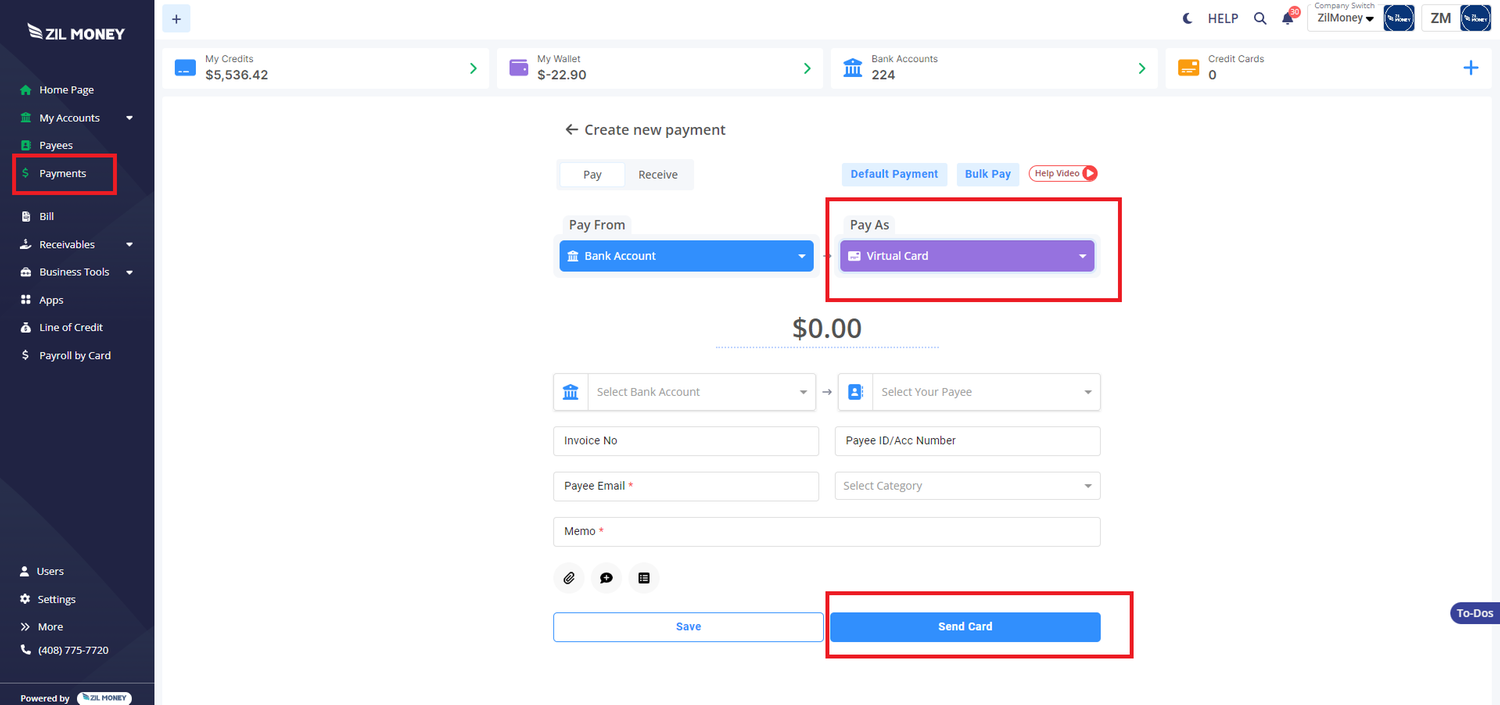The width and height of the screenshot is (1500, 705).
Task: Go to Home Page in sidebar
Action: click(x=66, y=90)
